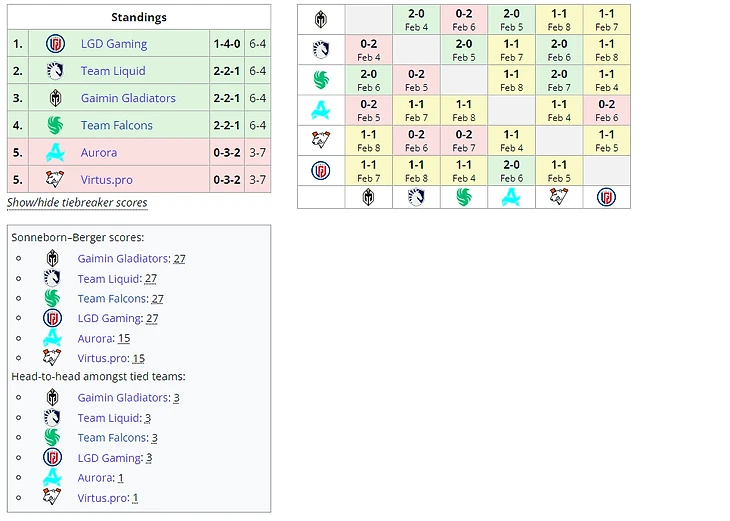Click LGD Gaming logo under Sonneborn-Berger scores
This screenshot has width=730, height=521.
click(52, 318)
